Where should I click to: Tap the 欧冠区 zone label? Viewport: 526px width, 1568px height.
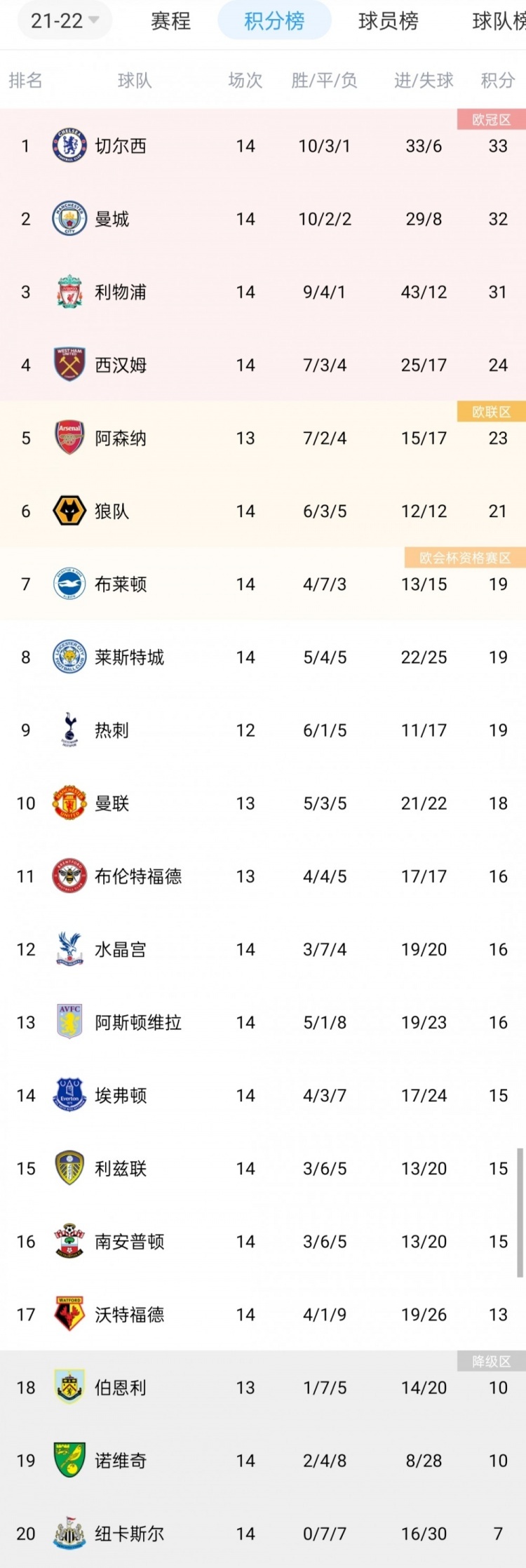[491, 120]
